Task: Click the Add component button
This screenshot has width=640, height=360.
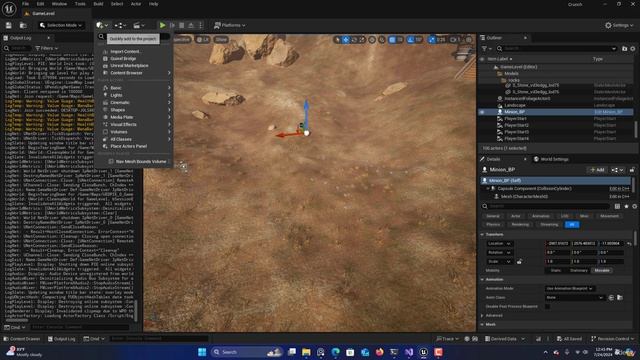Action: click(x=597, y=170)
